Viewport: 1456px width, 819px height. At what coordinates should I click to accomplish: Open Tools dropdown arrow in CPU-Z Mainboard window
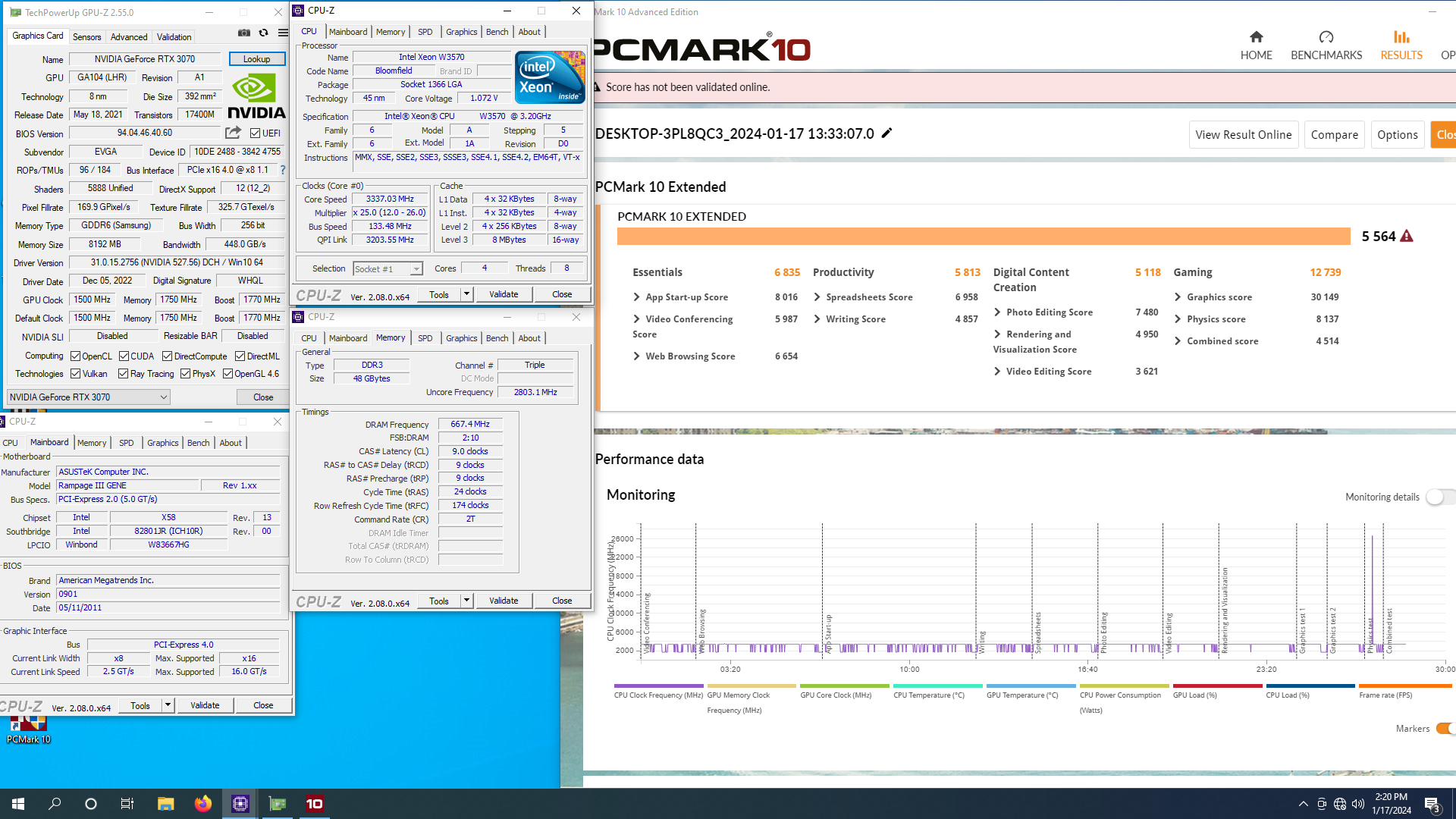[x=168, y=705]
